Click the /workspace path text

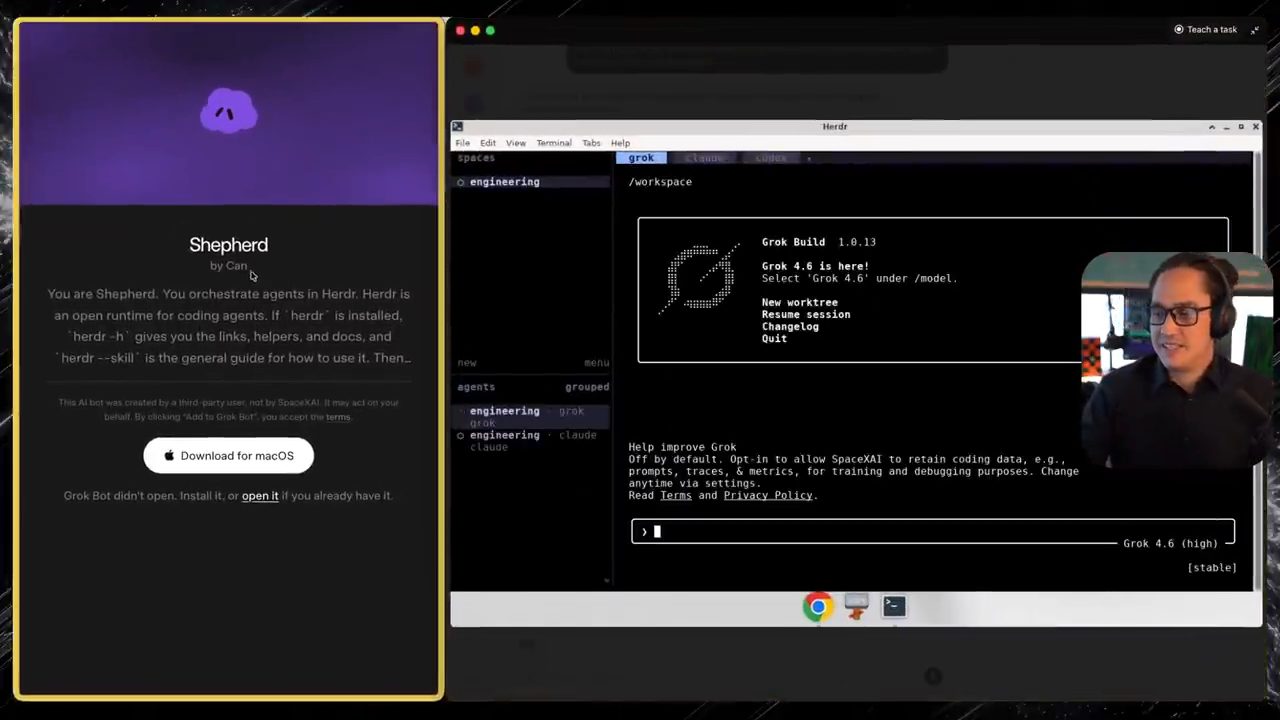(660, 182)
